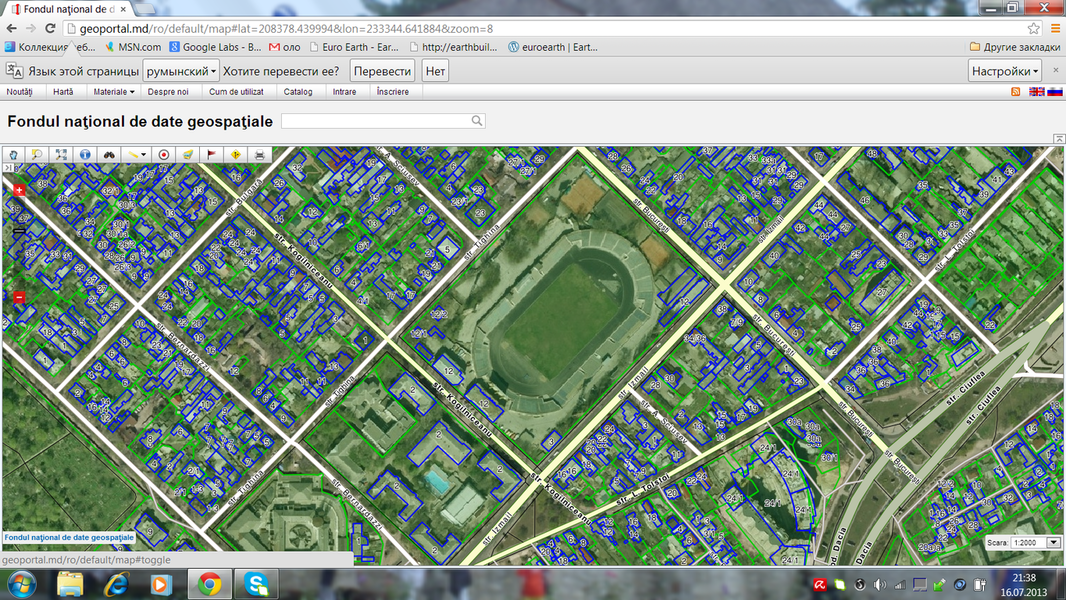This screenshot has width=1066, height=600.
Task: Click the printer icon in map toolbar
Action: 260,155
